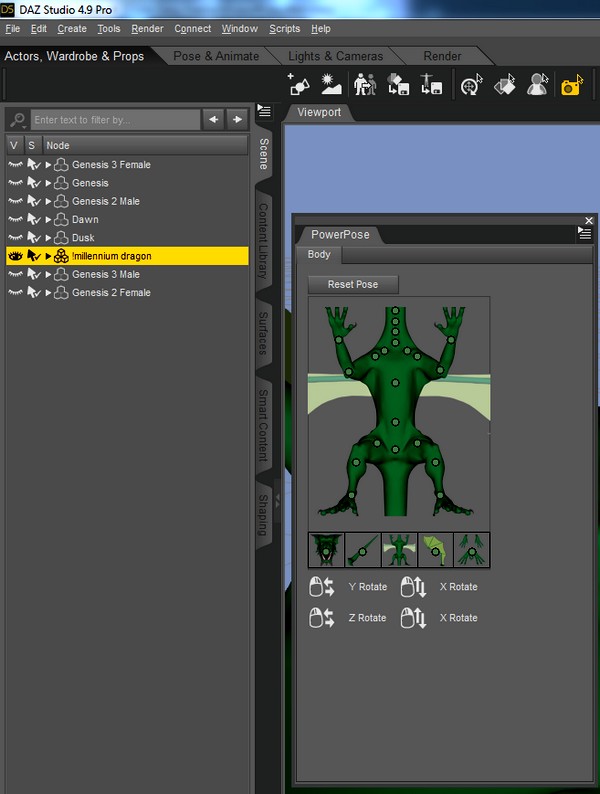Switch to Lights & Cameras activity tab

336,56
